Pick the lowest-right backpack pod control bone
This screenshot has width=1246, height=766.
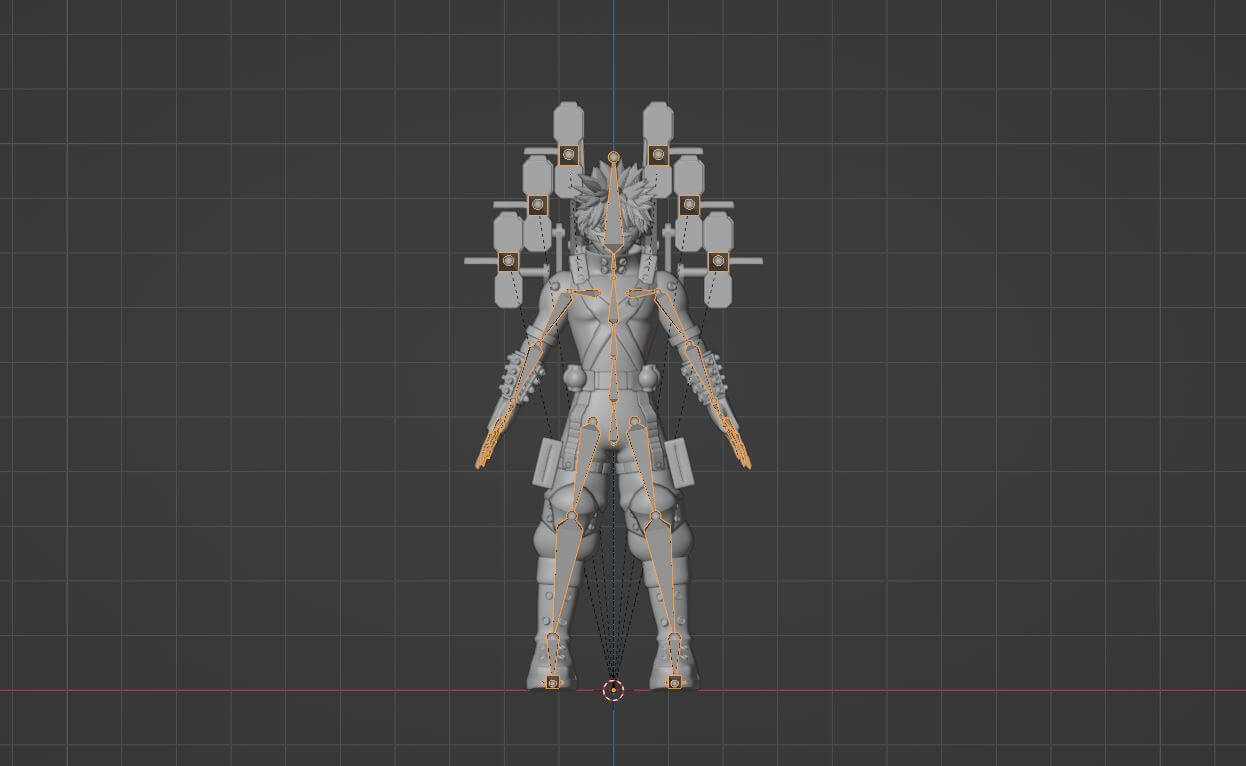click(x=717, y=261)
